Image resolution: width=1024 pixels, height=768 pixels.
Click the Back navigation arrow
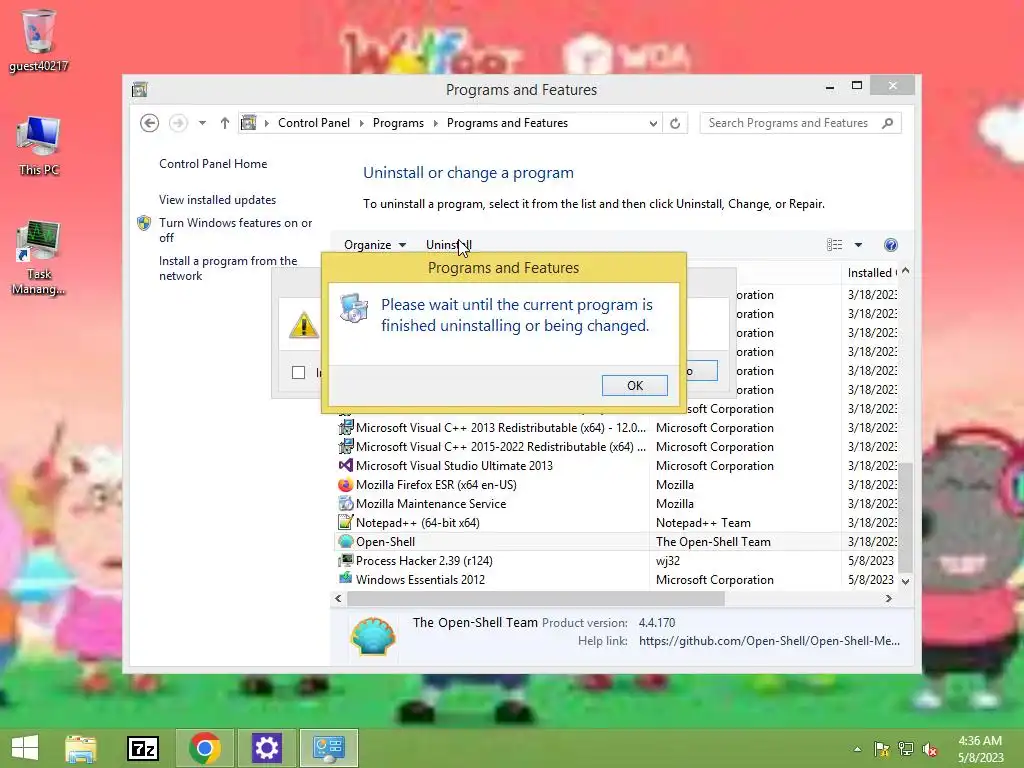150,123
